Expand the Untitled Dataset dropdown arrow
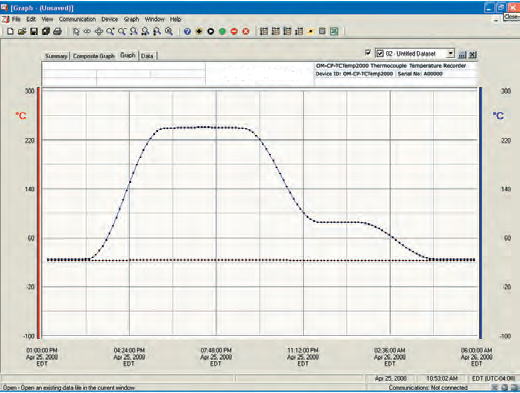Image resolution: width=520 pixels, height=393 pixels. [x=450, y=53]
